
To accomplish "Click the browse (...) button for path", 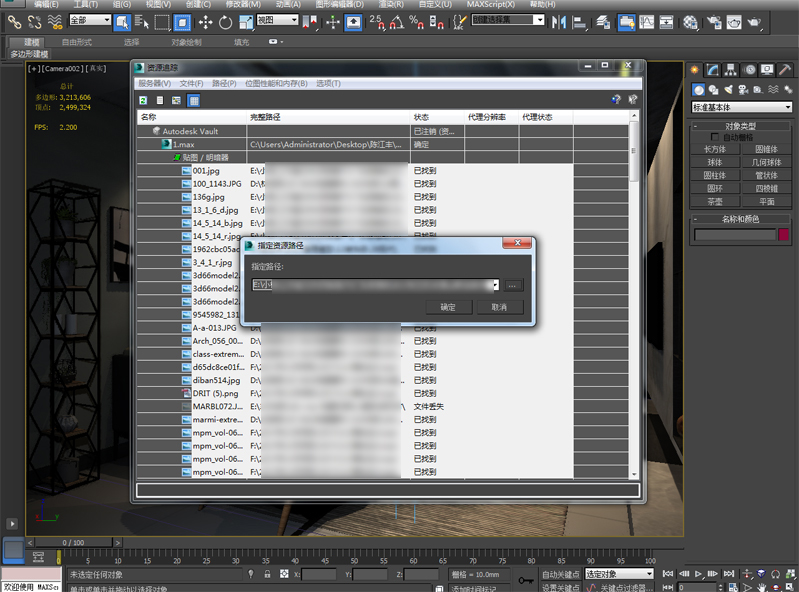I will pyautogui.click(x=514, y=285).
